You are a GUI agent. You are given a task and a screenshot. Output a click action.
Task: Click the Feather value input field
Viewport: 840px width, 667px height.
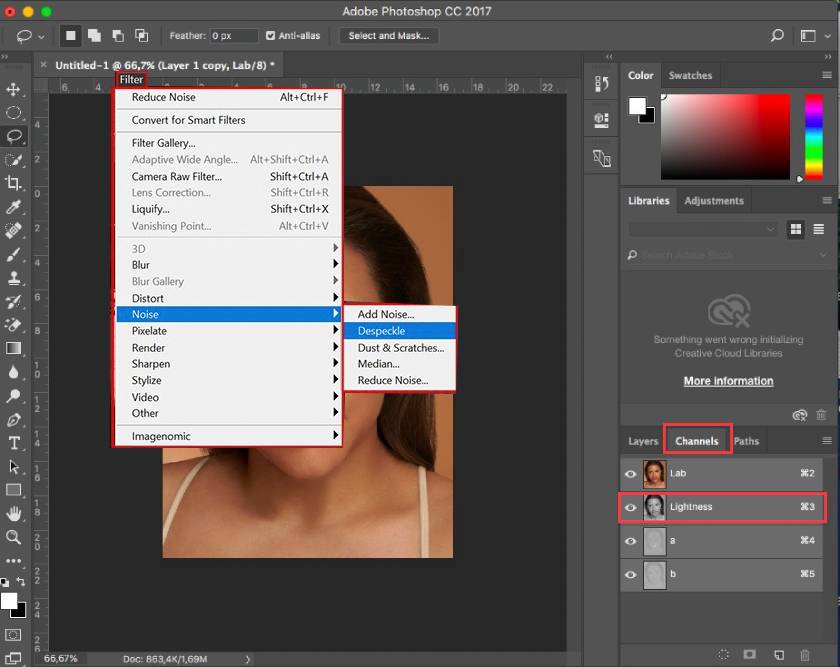[x=233, y=36]
